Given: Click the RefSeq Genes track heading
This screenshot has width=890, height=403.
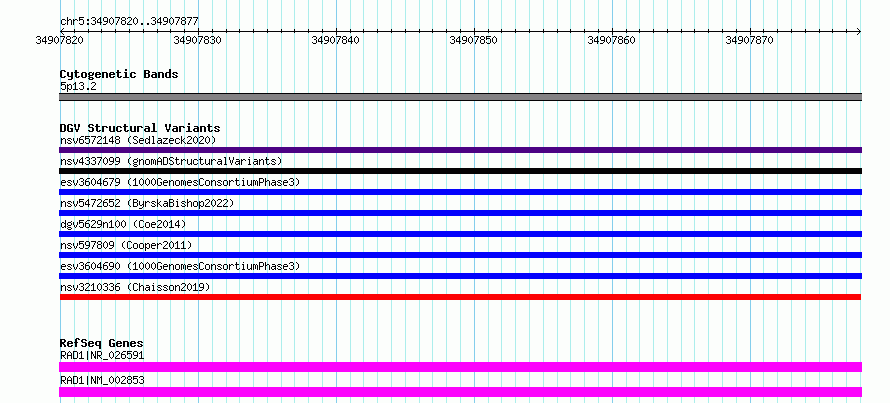Looking at the screenshot, I should pyautogui.click(x=101, y=343).
